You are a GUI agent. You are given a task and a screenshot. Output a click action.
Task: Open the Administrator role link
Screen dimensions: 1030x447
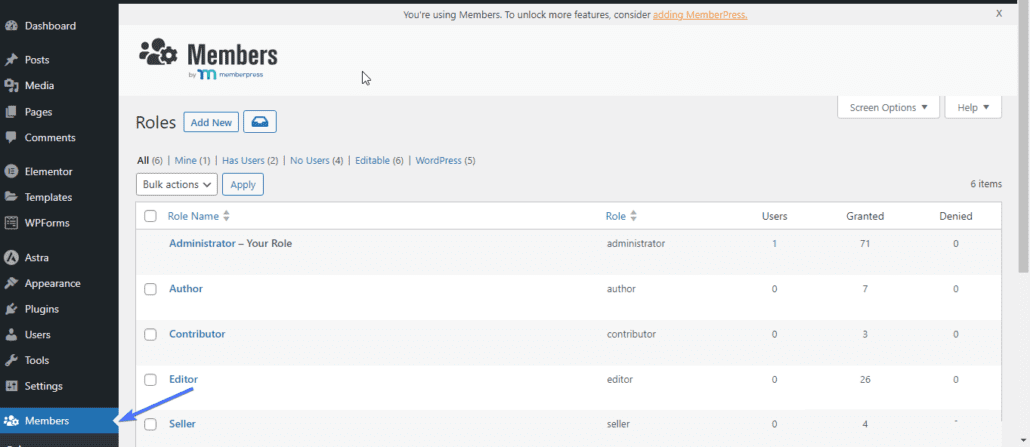(202, 243)
